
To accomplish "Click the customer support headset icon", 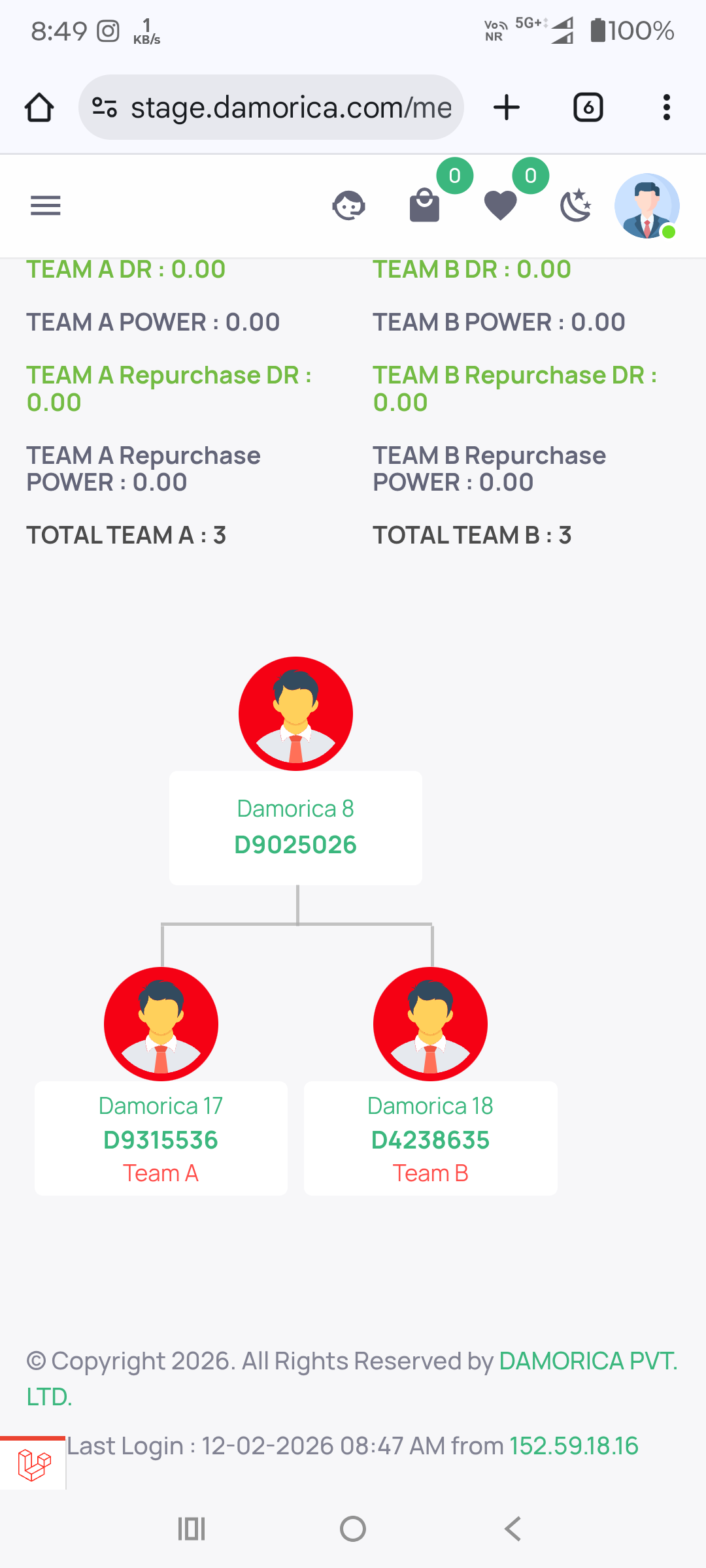I will [x=348, y=206].
